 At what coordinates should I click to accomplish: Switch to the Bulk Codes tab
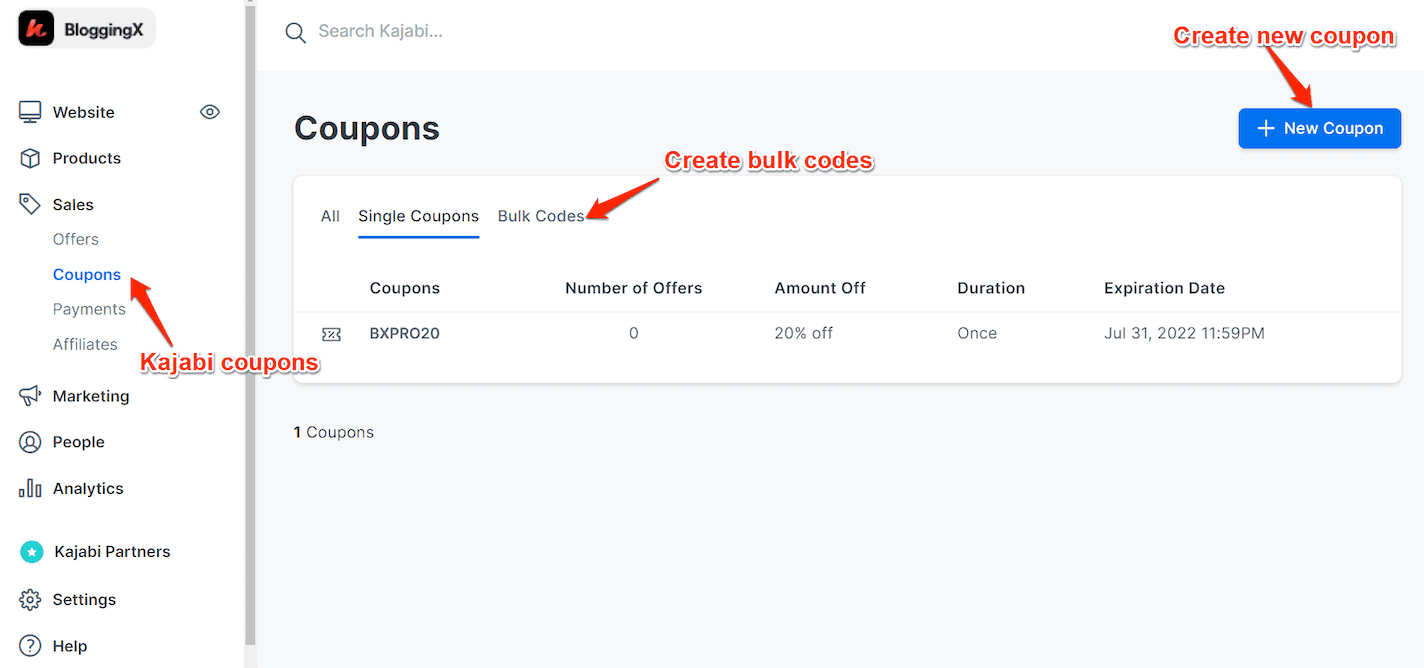tap(541, 216)
